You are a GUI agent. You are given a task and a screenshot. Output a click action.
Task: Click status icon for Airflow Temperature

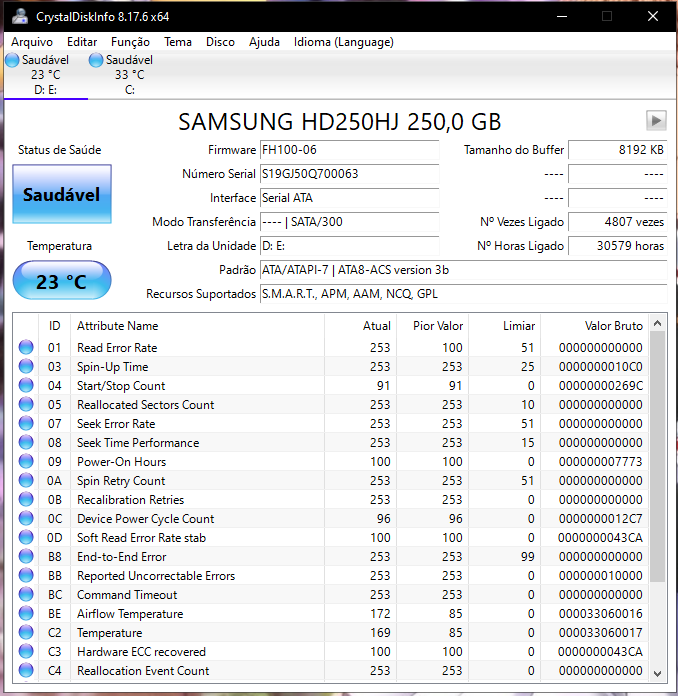26,613
